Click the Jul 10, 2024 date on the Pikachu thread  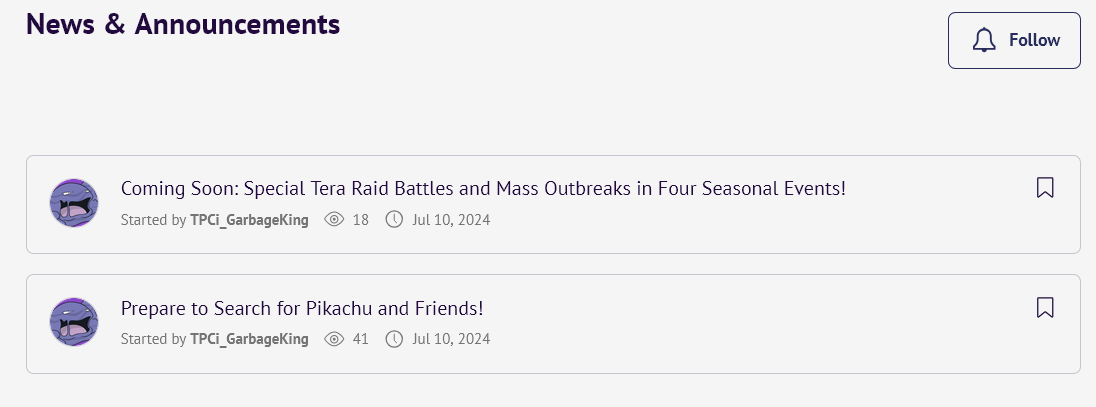point(451,339)
